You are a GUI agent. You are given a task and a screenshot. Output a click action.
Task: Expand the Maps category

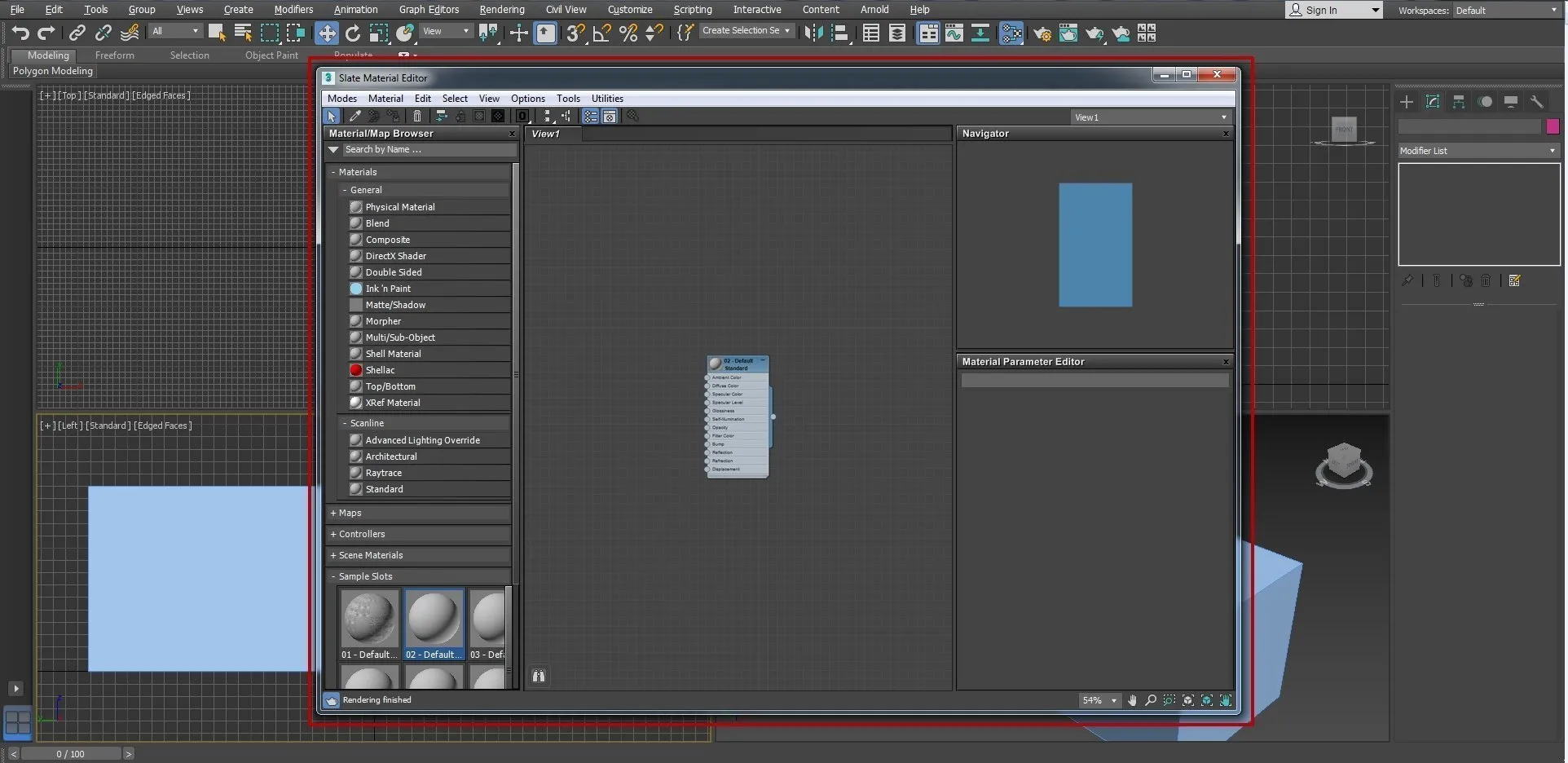pyautogui.click(x=333, y=513)
